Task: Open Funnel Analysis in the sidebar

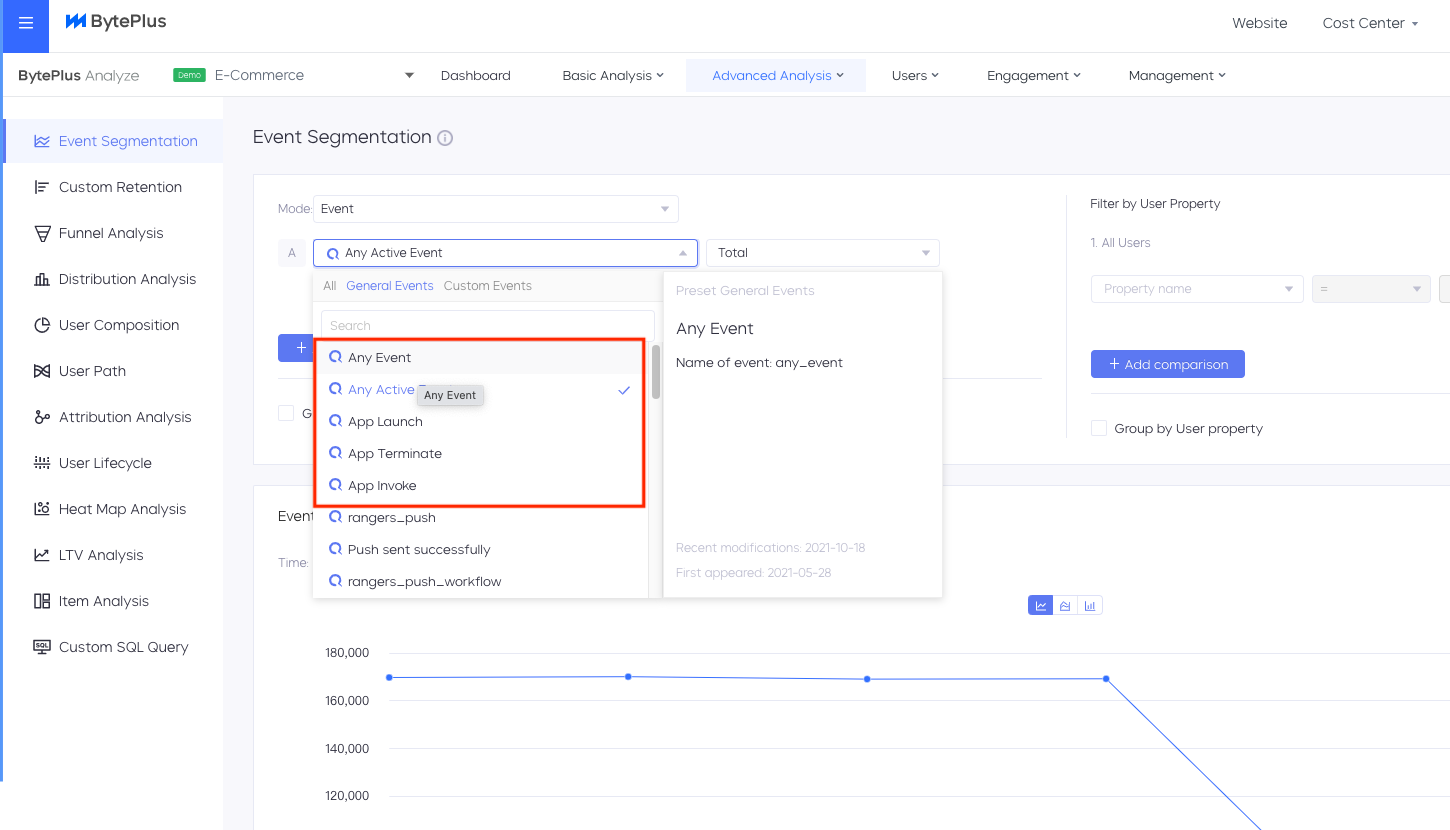Action: pyautogui.click(x=111, y=233)
